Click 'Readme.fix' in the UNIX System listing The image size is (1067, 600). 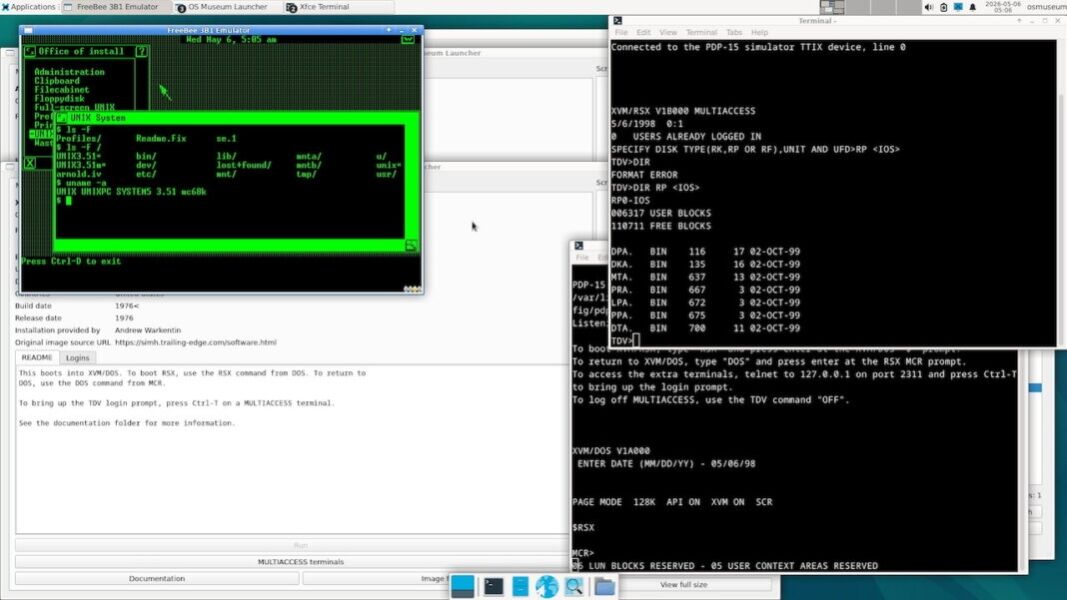(x=161, y=139)
